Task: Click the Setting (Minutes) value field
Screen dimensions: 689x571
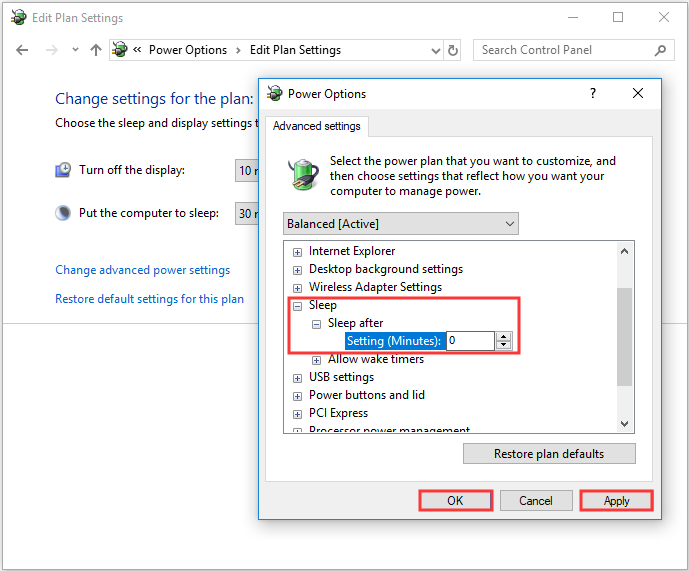Action: tap(468, 341)
